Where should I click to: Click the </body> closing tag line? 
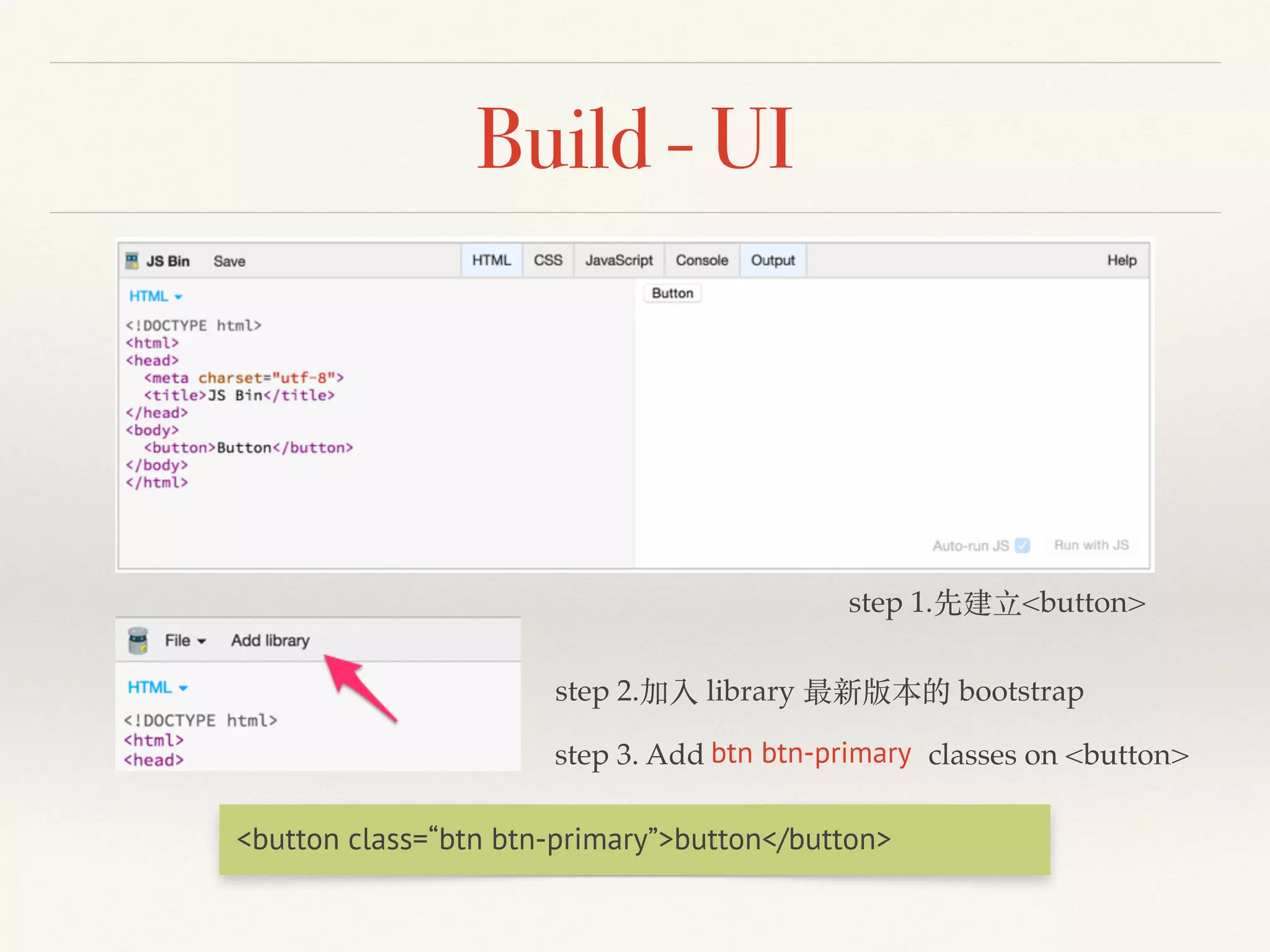pos(157,465)
